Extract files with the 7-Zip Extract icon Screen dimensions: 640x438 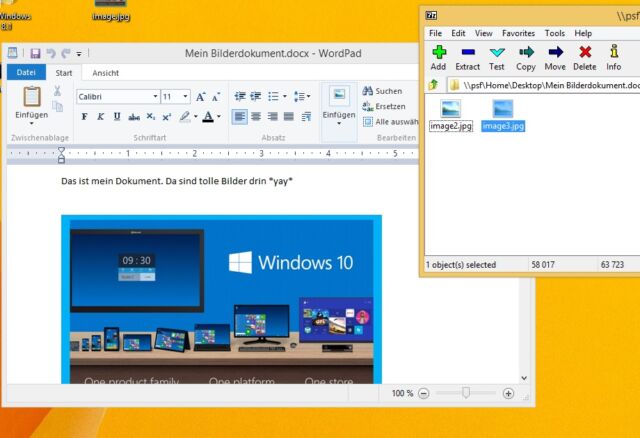pos(467,57)
